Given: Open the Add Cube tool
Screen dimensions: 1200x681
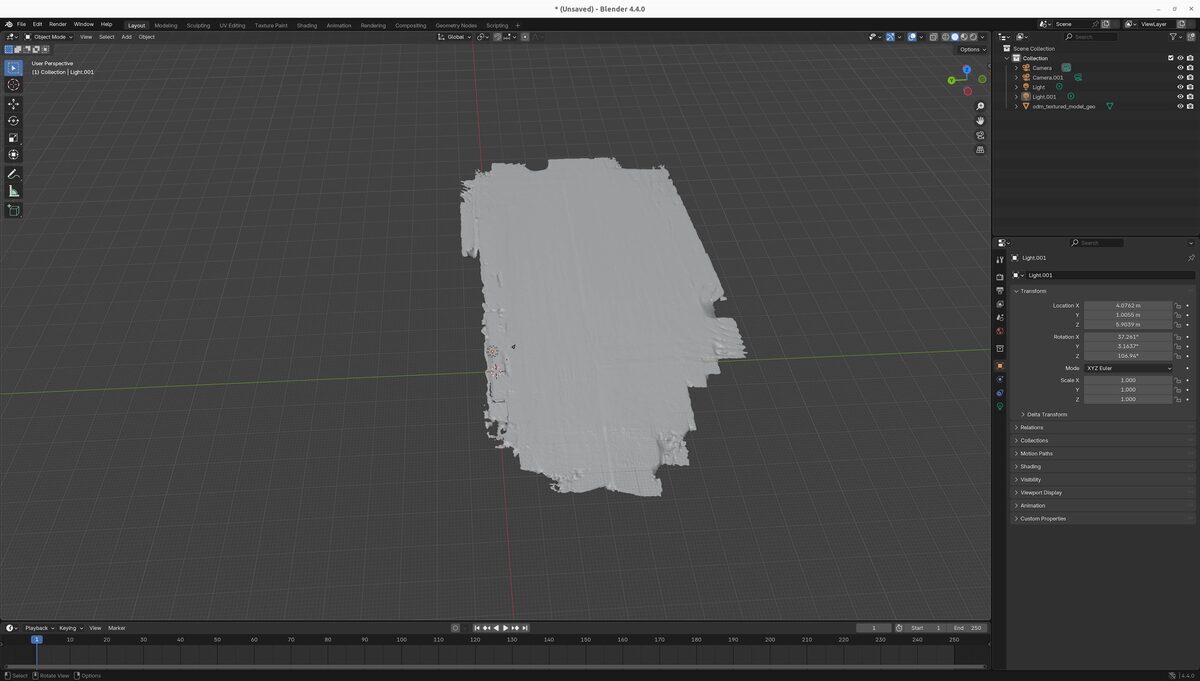Looking at the screenshot, I should [13, 210].
